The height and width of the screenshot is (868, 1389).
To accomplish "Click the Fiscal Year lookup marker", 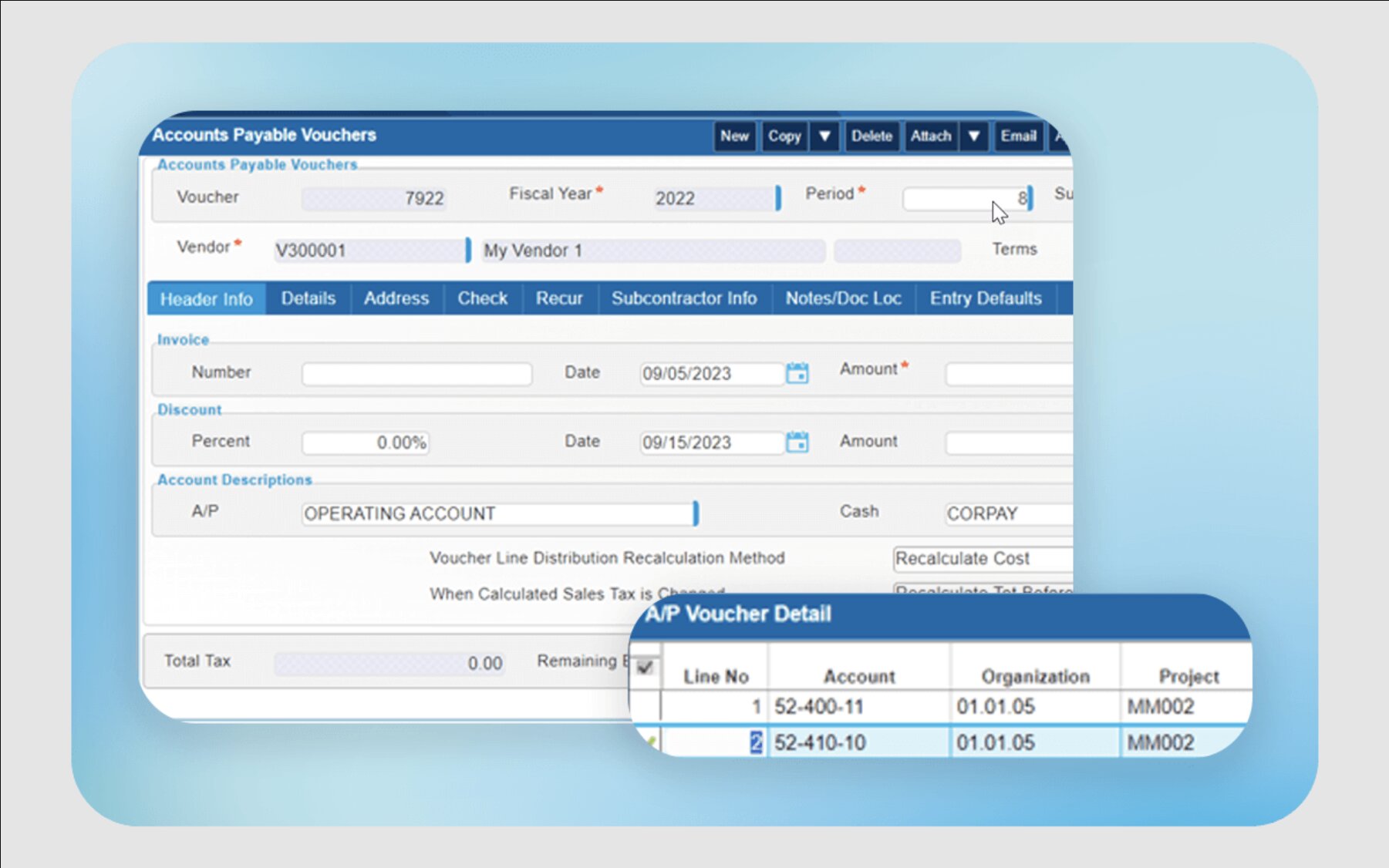I will tap(778, 198).
